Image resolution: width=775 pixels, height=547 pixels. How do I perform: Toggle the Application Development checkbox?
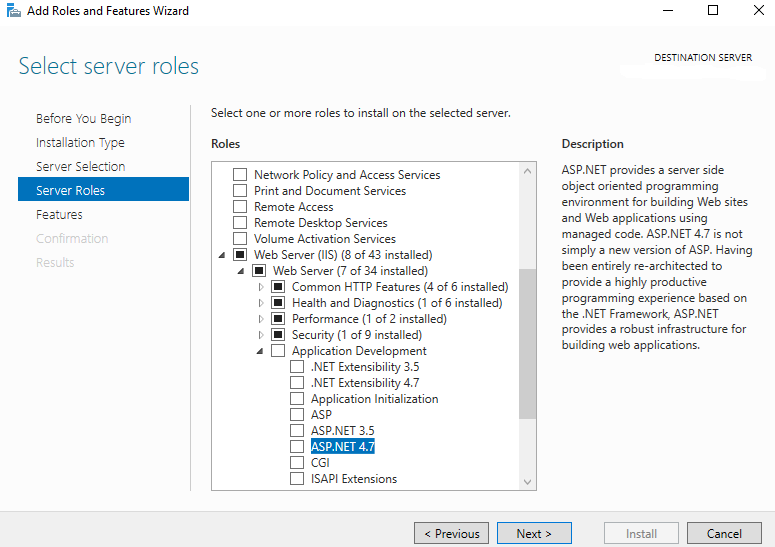tap(278, 351)
